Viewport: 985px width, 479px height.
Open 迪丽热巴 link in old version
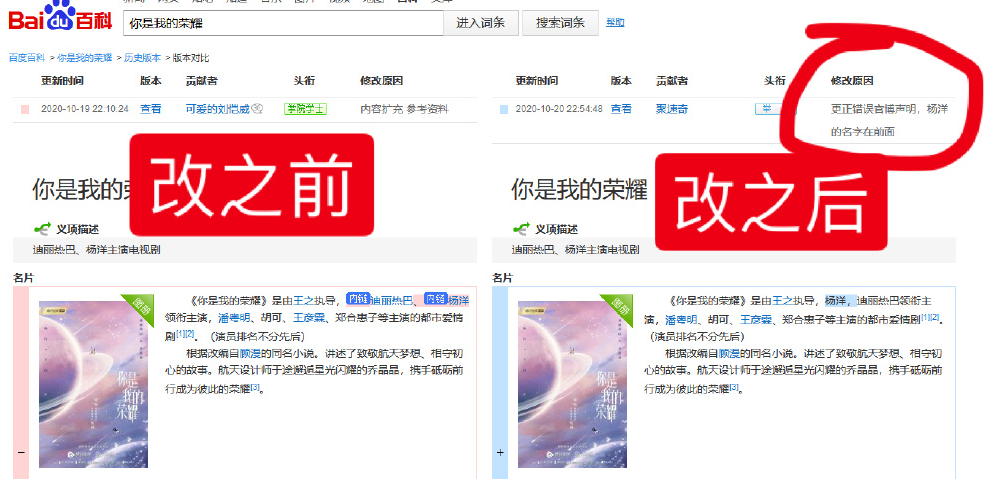392,301
